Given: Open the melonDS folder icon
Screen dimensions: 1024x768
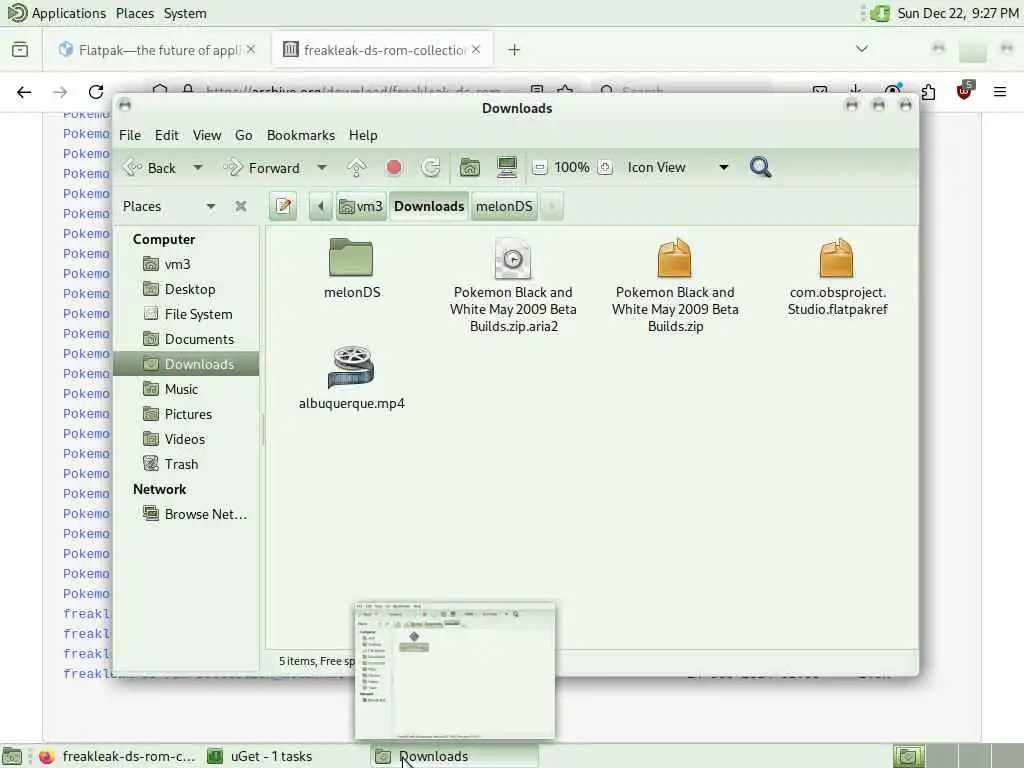Looking at the screenshot, I should tap(351, 258).
